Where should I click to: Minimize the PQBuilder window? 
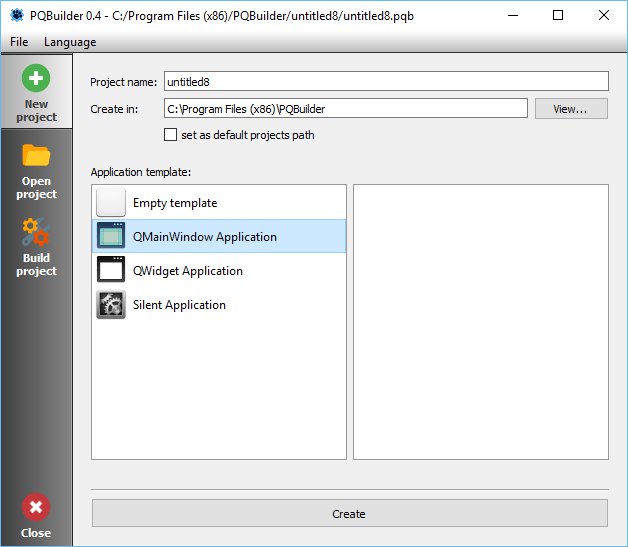tap(513, 16)
